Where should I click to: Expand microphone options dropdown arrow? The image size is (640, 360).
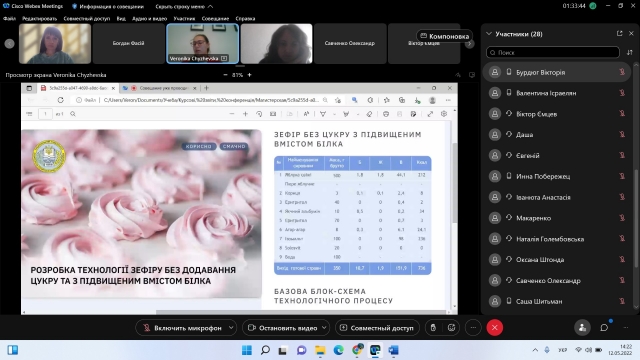click(231, 328)
